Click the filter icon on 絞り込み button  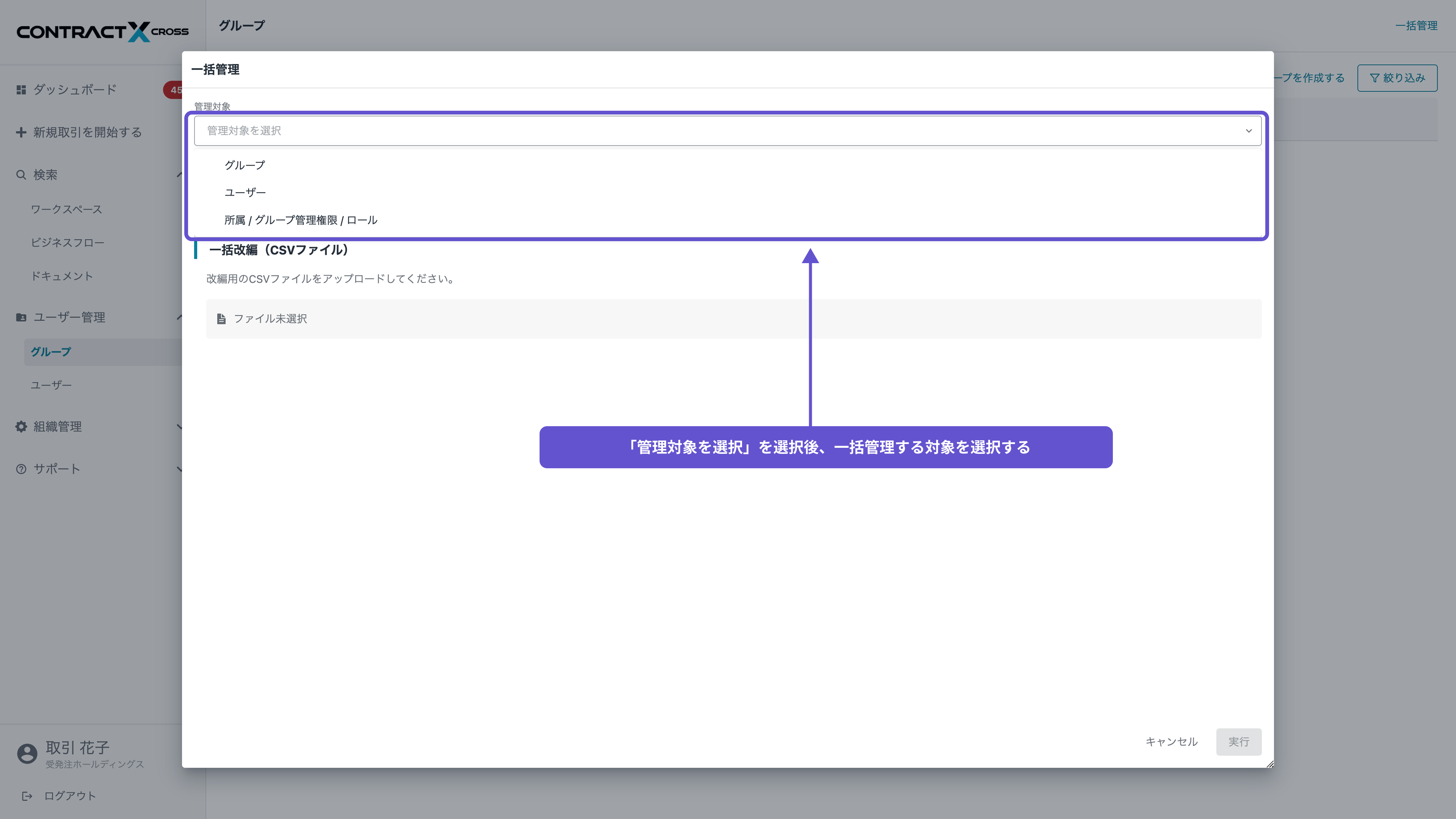pyautogui.click(x=1376, y=78)
